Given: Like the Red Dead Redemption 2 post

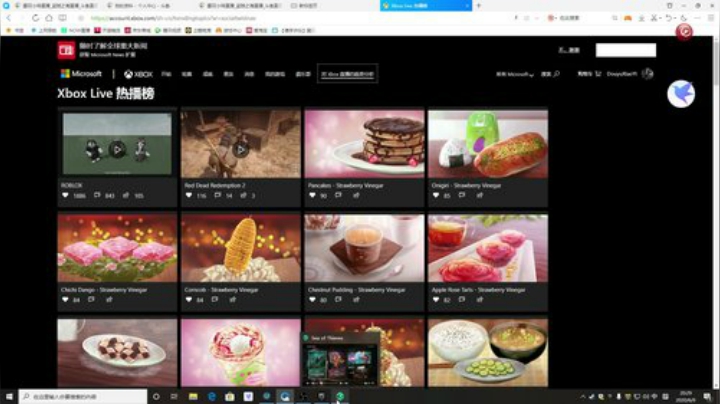Looking at the screenshot, I should pos(189,196).
